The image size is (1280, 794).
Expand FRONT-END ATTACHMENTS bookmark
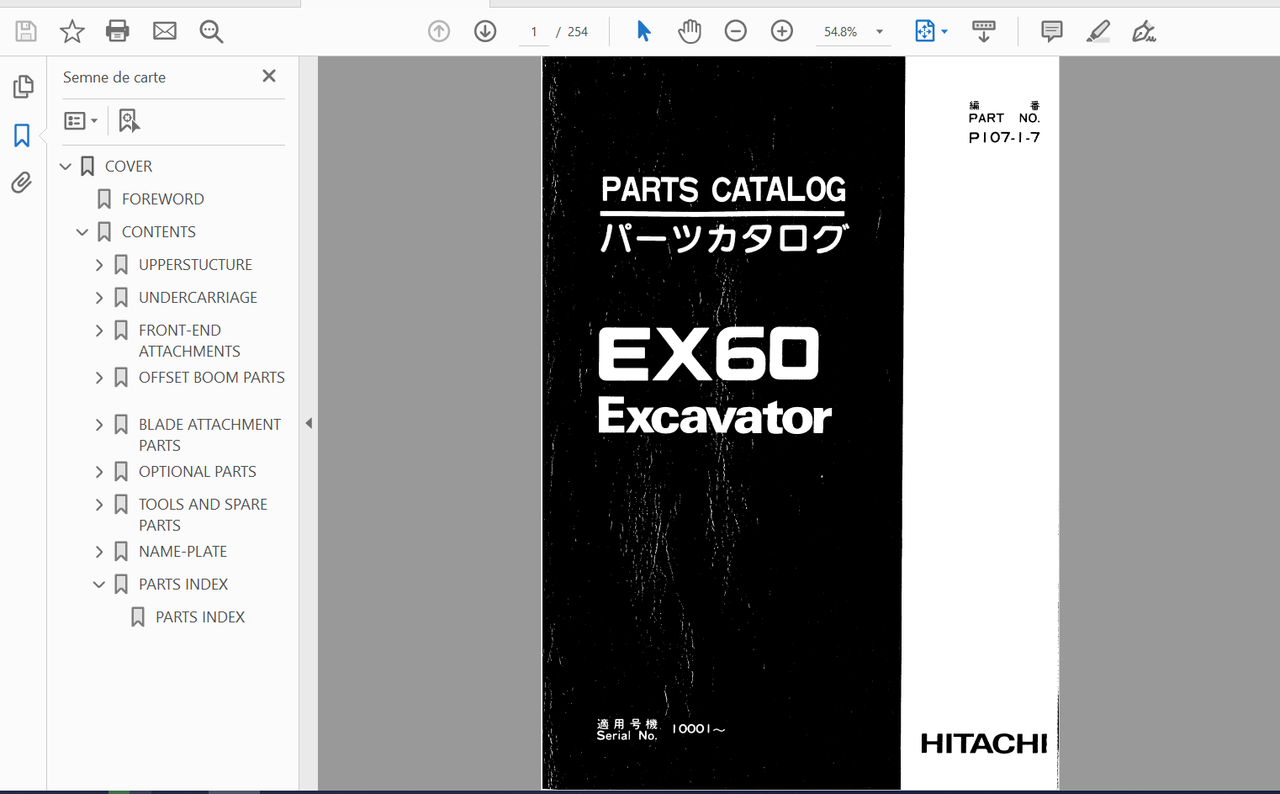(x=99, y=330)
